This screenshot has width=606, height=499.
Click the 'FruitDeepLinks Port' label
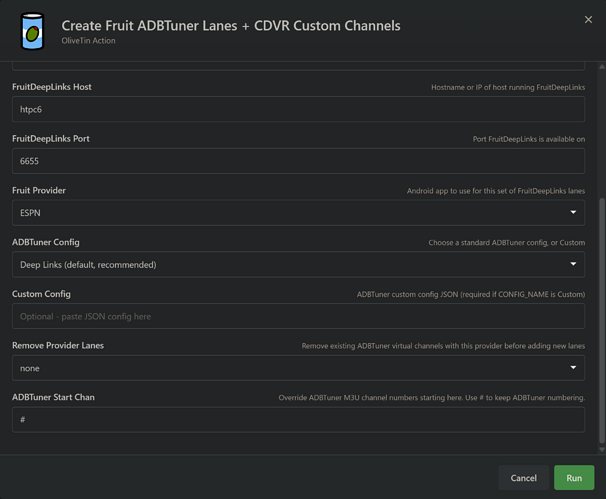(x=51, y=139)
